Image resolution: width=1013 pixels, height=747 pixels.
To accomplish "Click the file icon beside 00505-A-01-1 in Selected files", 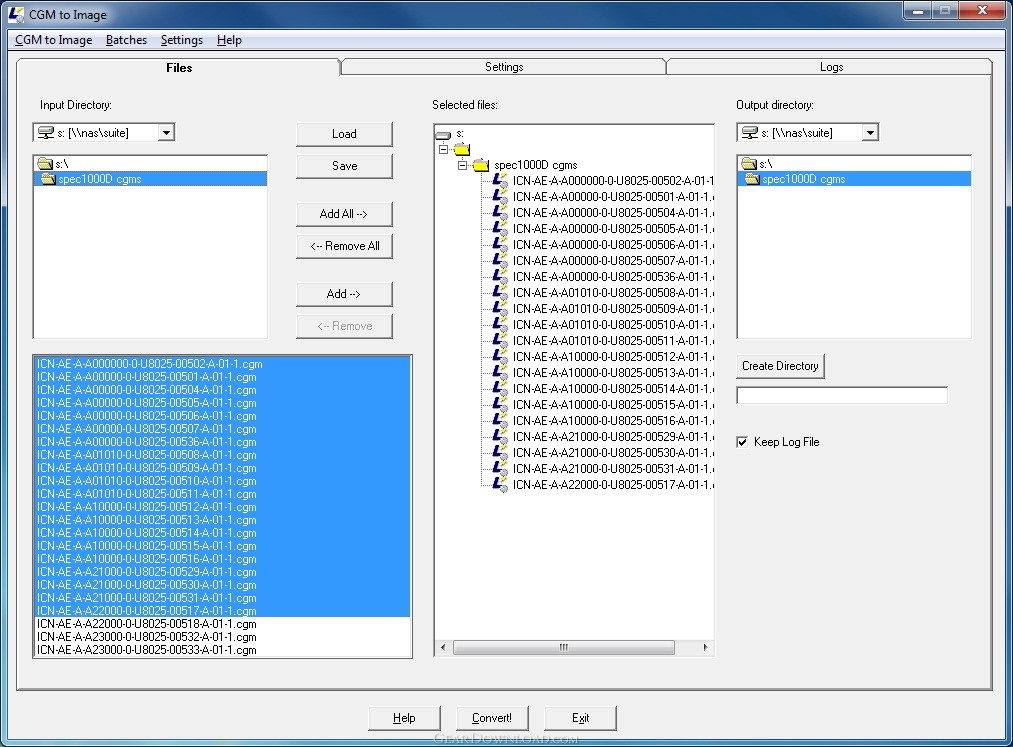I will (500, 229).
